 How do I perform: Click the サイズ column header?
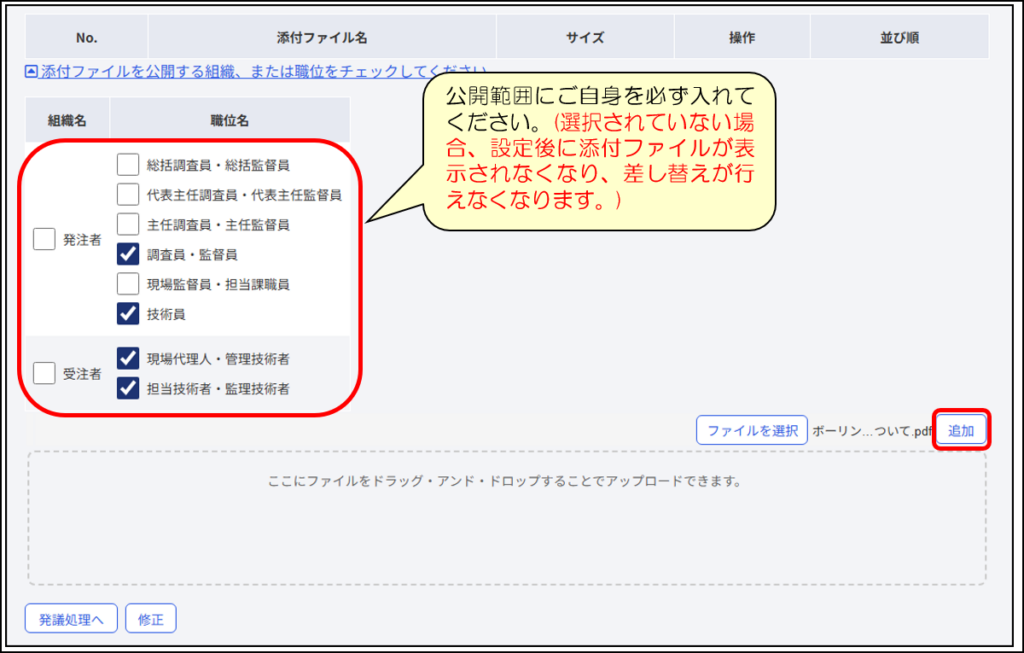(585, 37)
